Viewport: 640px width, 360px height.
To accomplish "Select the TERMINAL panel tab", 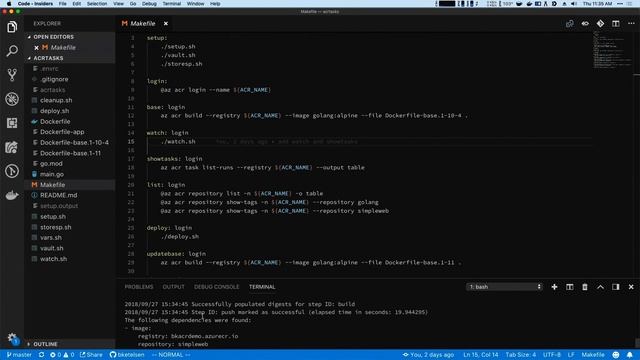I will [262, 287].
